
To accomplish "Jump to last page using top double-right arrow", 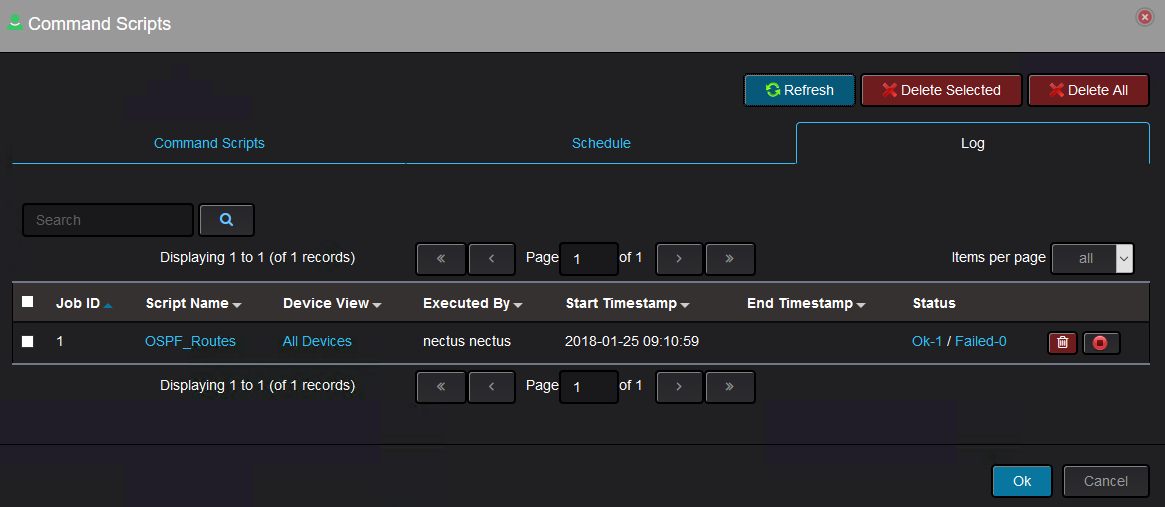I will tap(730, 259).
